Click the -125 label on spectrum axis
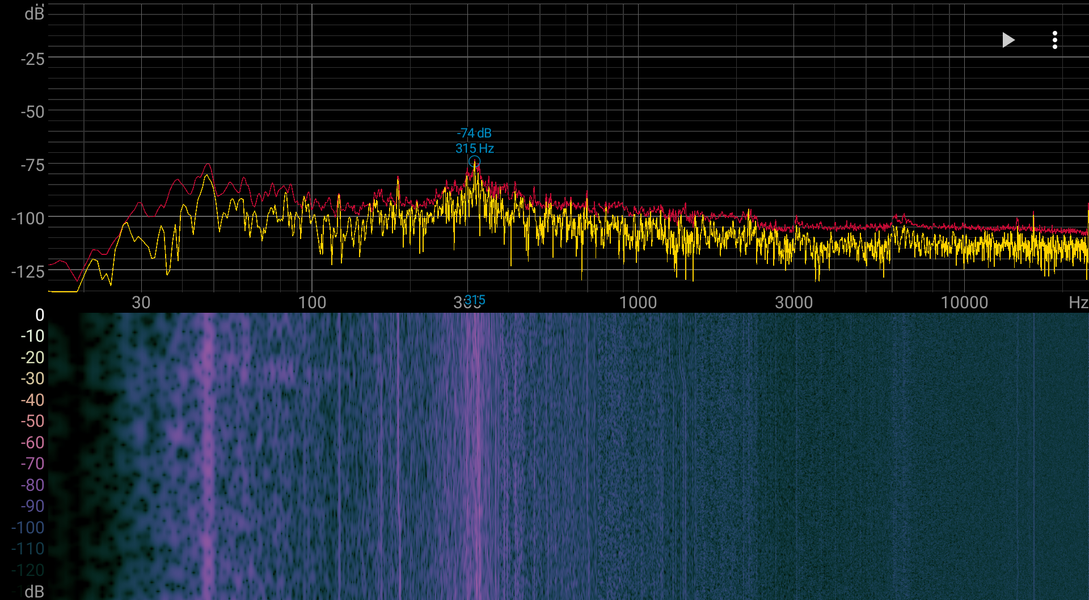The width and height of the screenshot is (1089, 600). [x=28, y=272]
